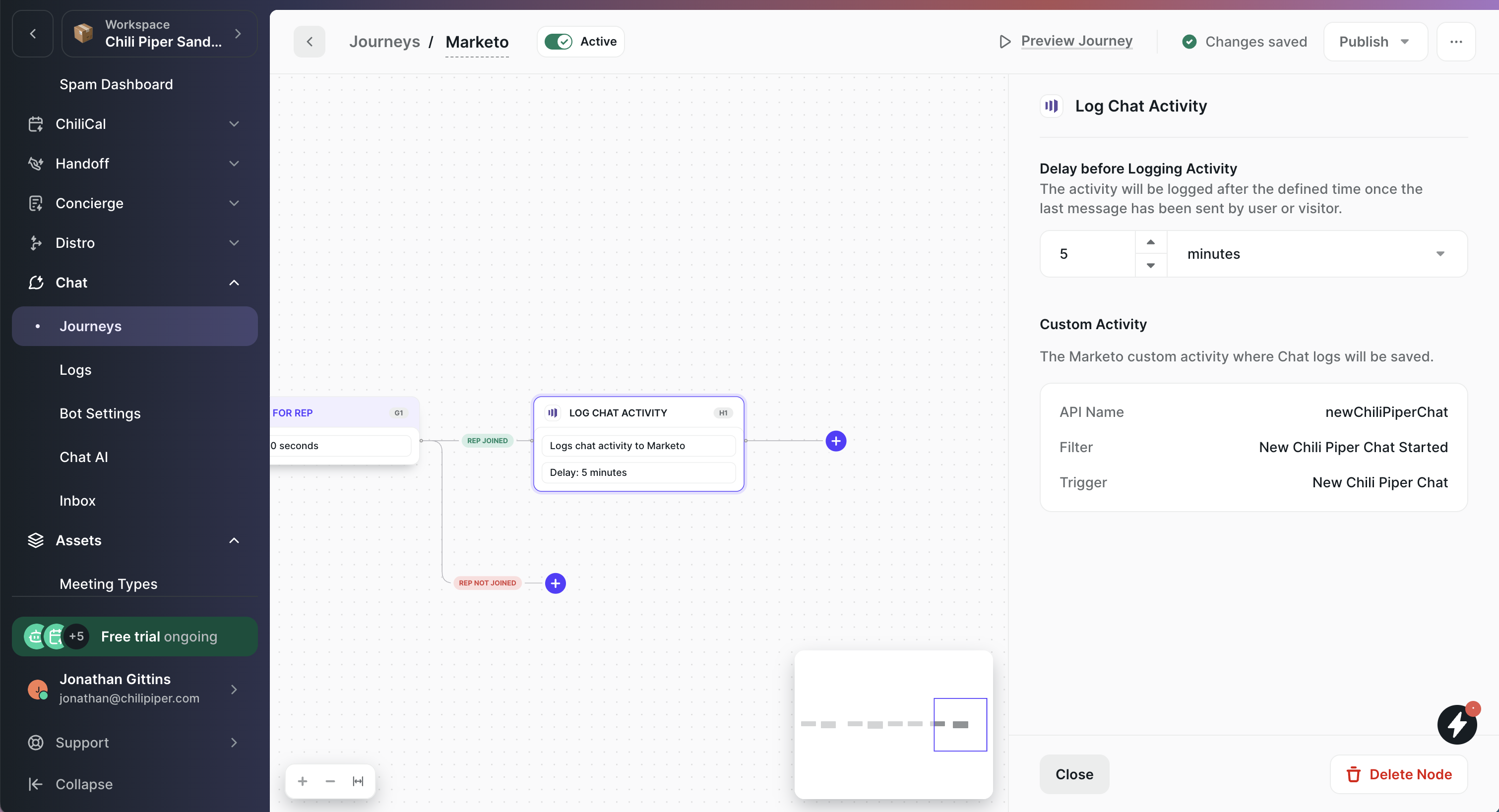The height and width of the screenshot is (812, 1499).
Task: Click the canvas zoom out minus icon
Action: point(330,781)
